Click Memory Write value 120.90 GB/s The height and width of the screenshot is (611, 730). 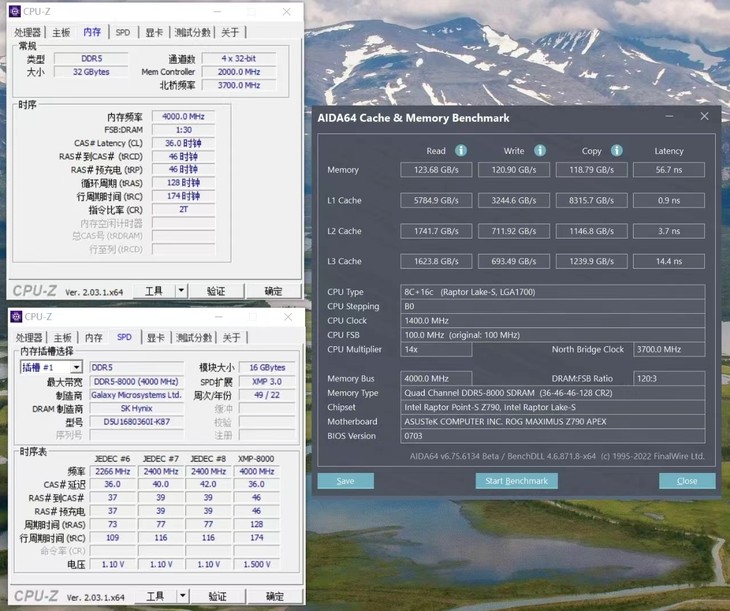click(x=514, y=170)
